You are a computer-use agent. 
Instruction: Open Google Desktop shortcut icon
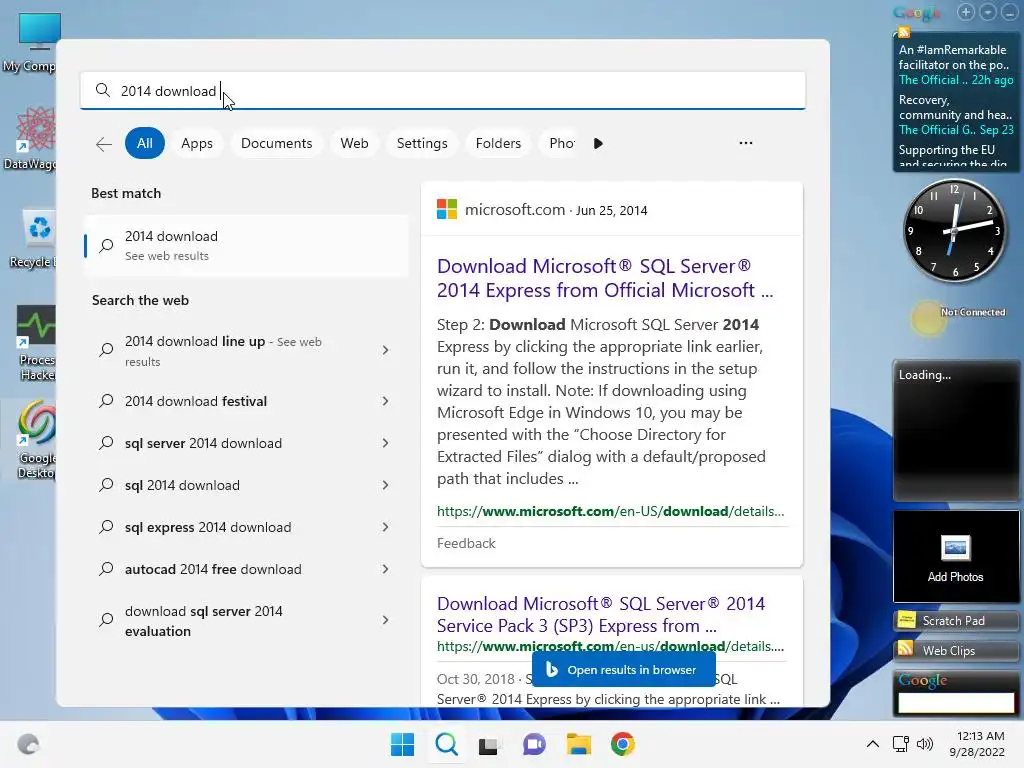36,440
